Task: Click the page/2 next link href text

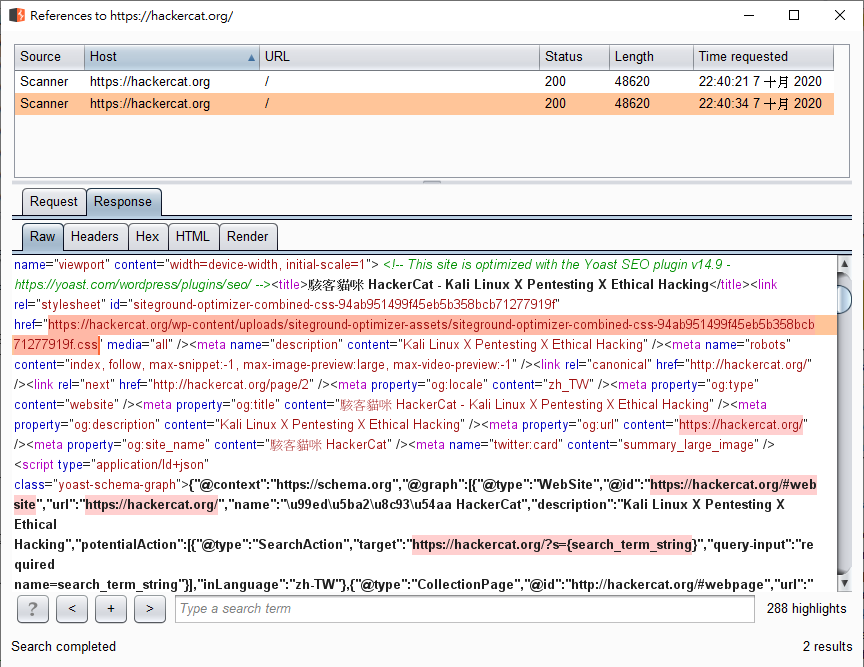Action: [x=233, y=384]
